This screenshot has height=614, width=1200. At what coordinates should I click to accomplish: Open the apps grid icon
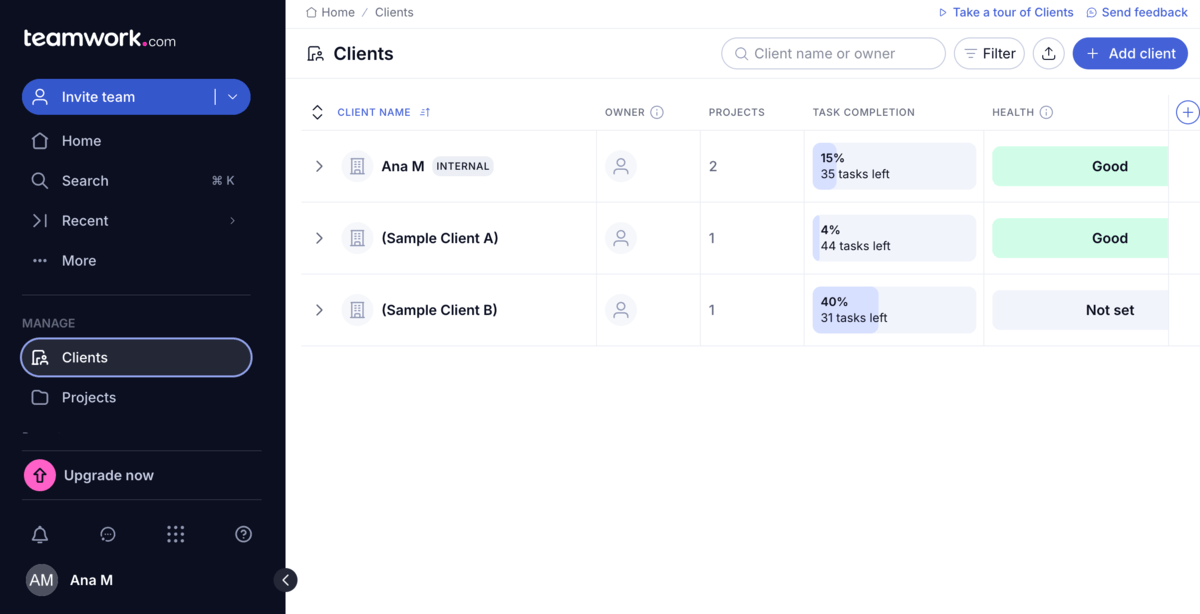tap(176, 535)
